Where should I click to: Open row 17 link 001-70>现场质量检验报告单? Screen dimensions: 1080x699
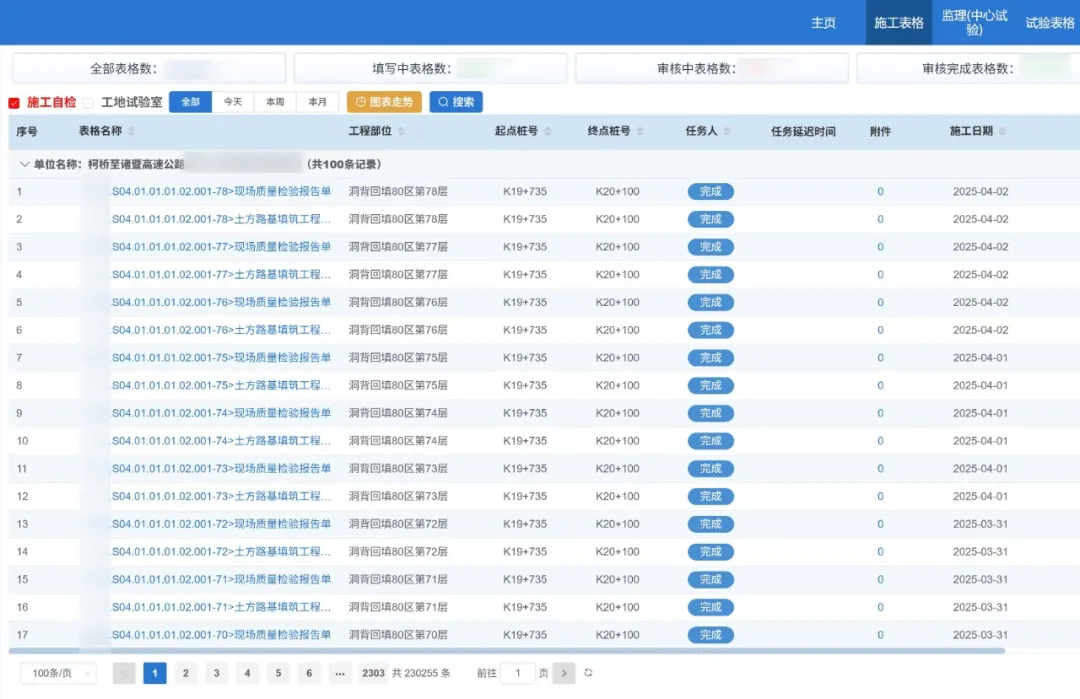click(221, 634)
